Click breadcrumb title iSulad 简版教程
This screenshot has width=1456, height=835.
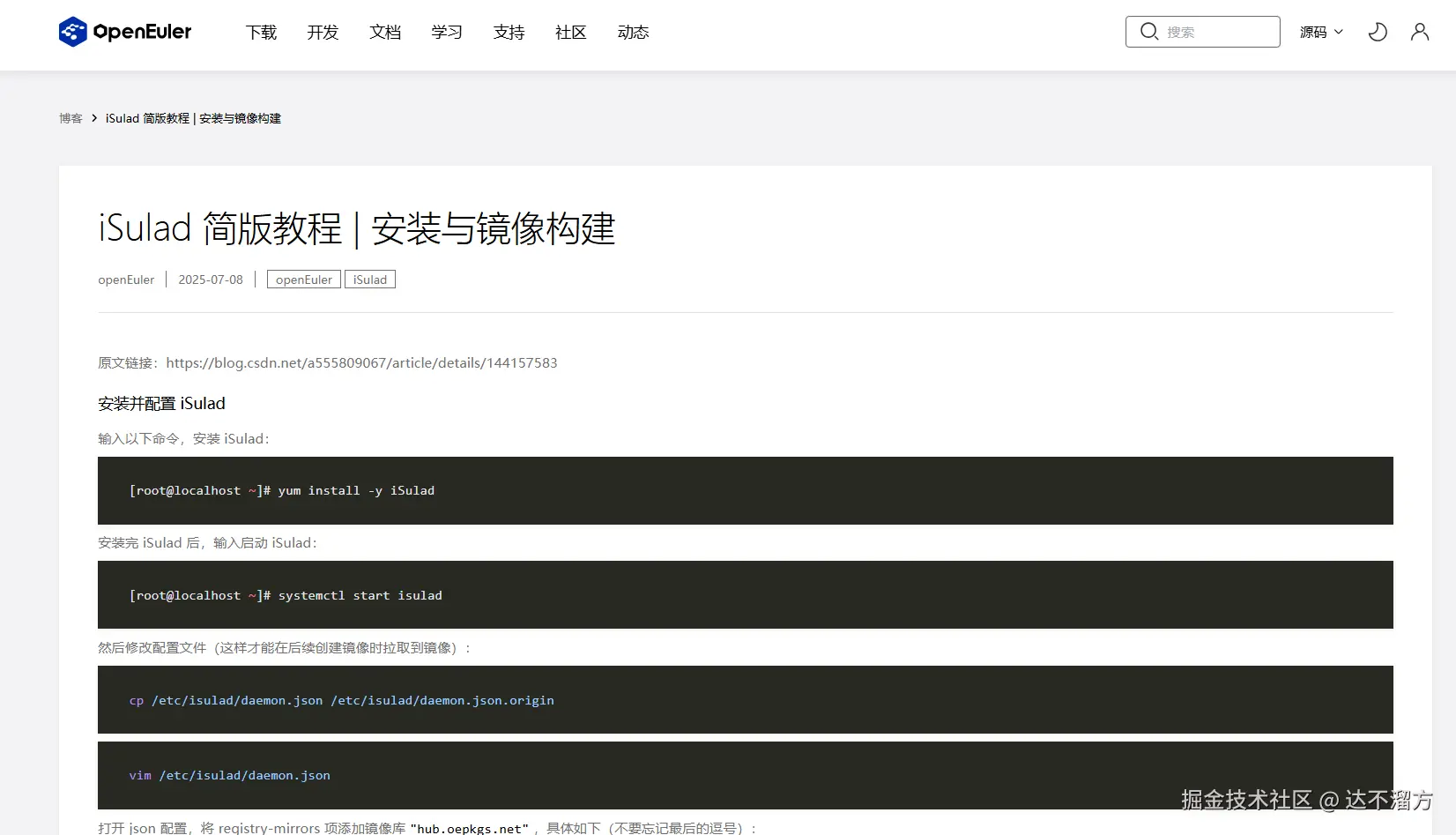coord(193,118)
